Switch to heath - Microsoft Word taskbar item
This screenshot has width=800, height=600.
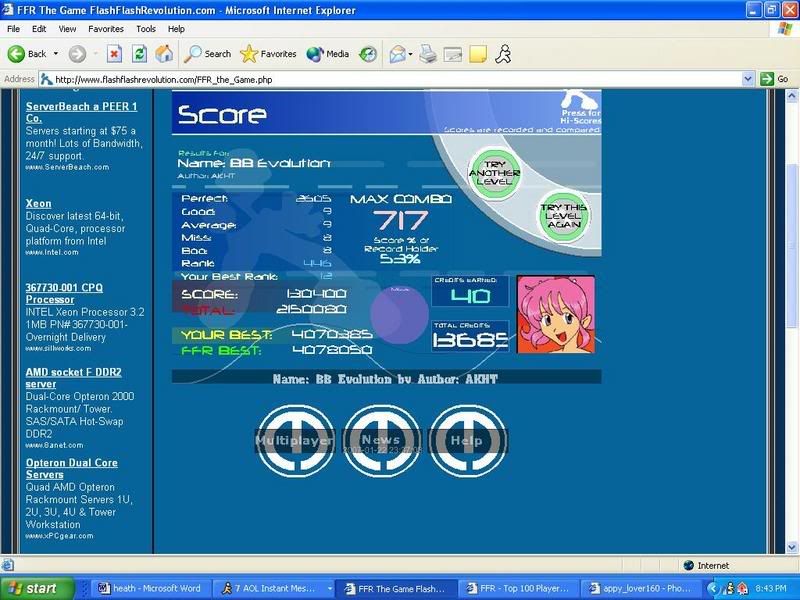[149, 588]
